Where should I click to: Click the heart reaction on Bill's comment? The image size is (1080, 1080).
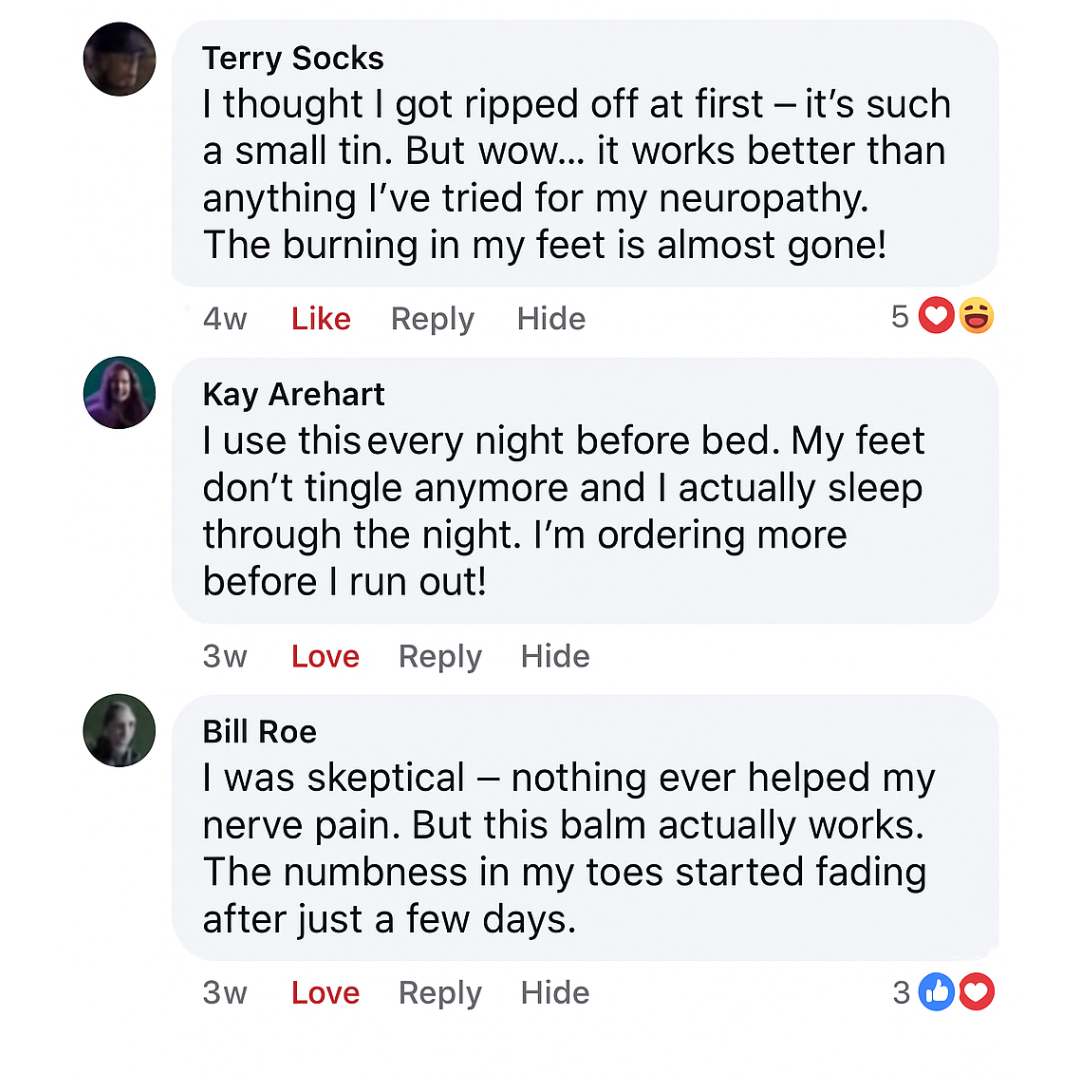click(x=977, y=992)
